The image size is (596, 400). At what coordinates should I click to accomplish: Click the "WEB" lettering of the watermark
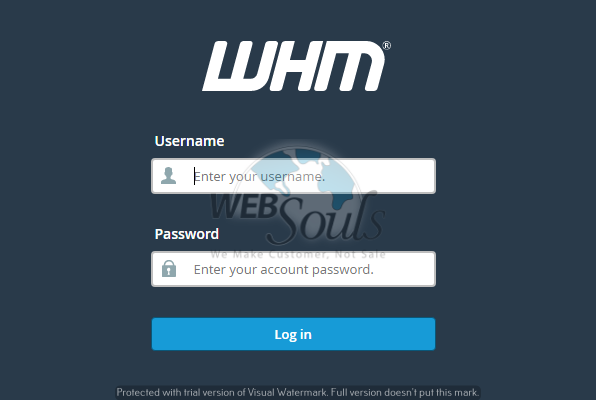click(x=243, y=207)
